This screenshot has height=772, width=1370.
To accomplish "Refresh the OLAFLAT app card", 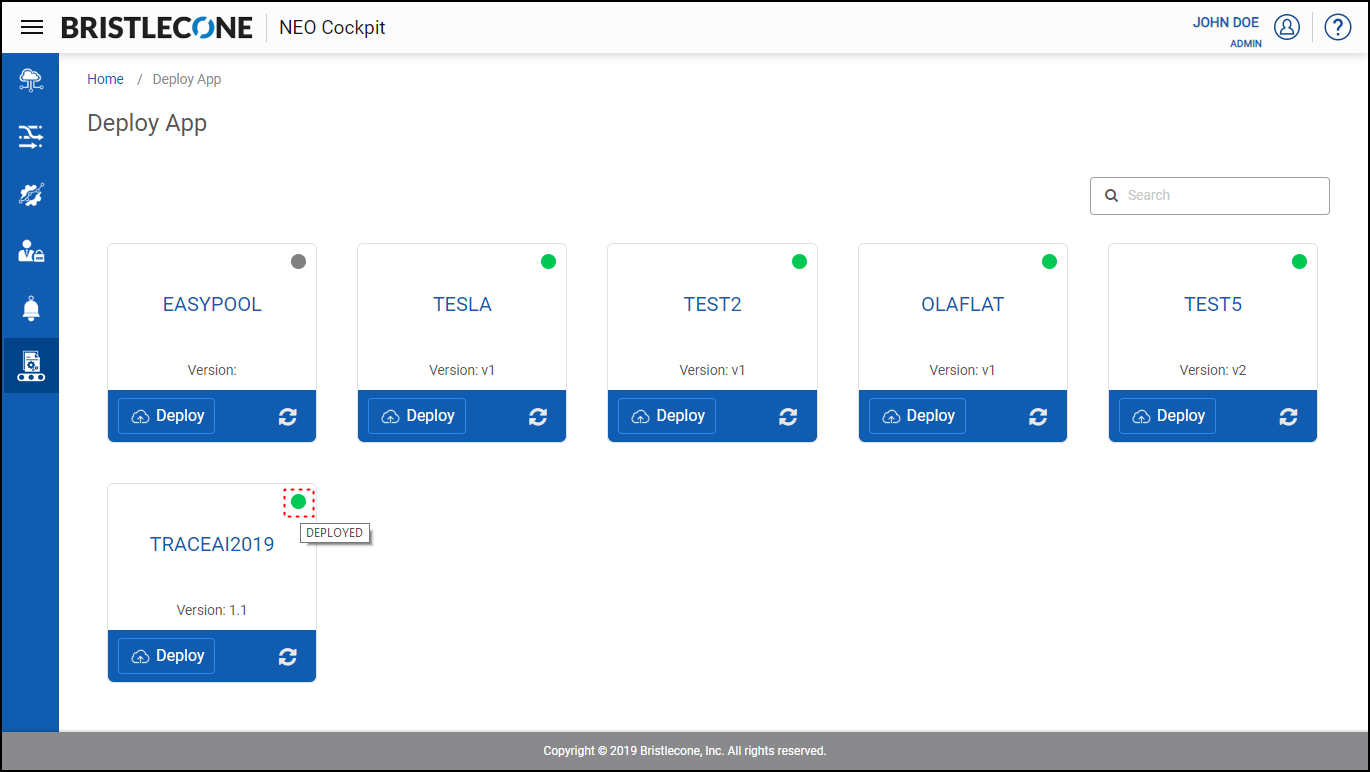I will click(x=1038, y=417).
